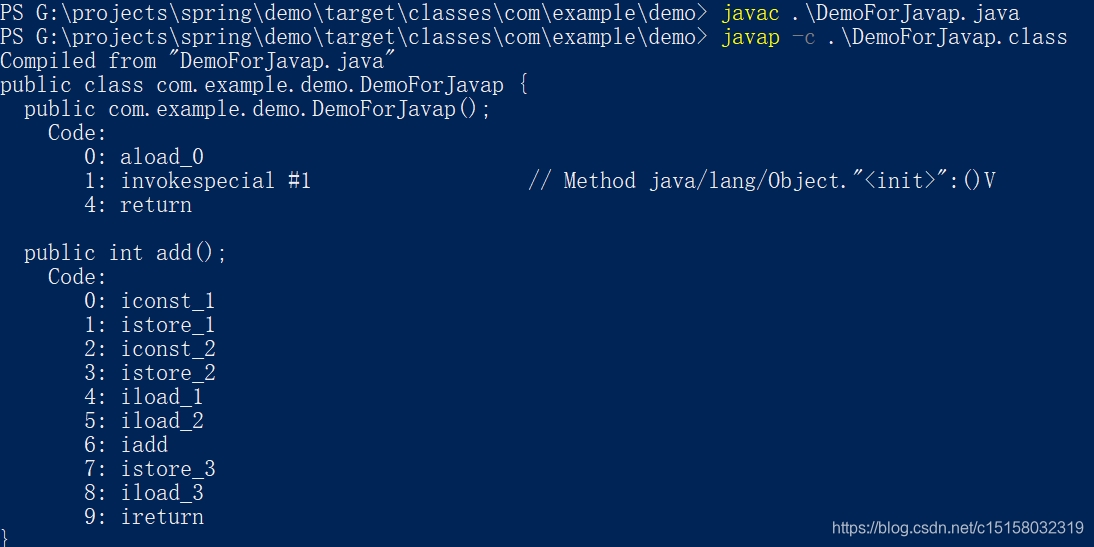Click .\DemoForJavap.java argument on first line
The image size is (1094, 547).
click(906, 13)
